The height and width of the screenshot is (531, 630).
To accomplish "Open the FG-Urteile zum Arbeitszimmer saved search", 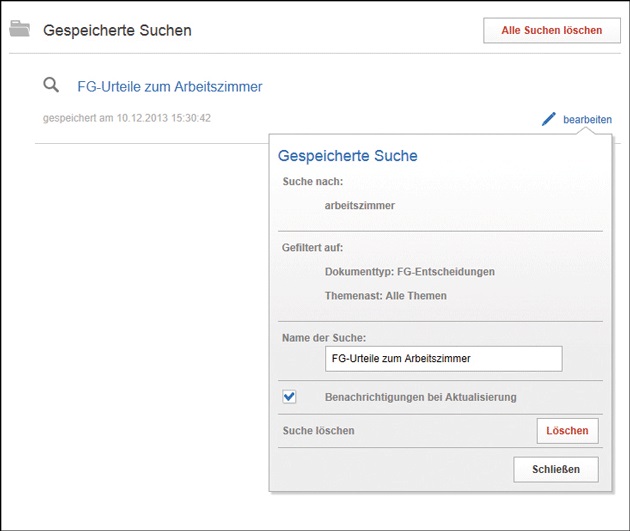I will (169, 87).
